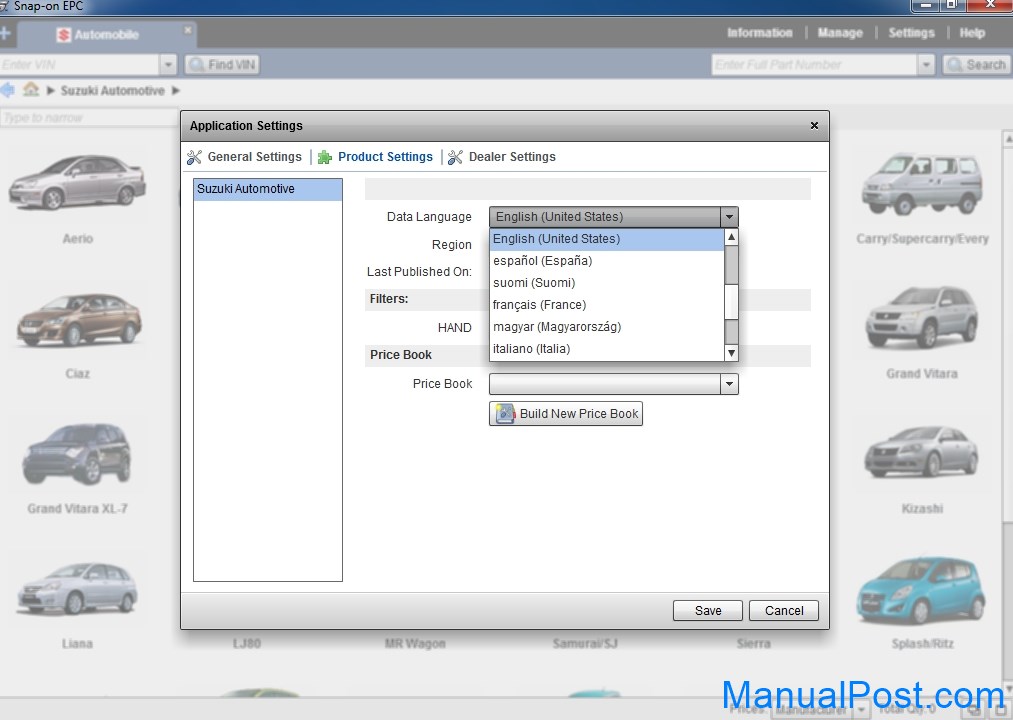This screenshot has width=1013, height=720.
Task: Open the Settings menu in the top bar
Action: (911, 33)
